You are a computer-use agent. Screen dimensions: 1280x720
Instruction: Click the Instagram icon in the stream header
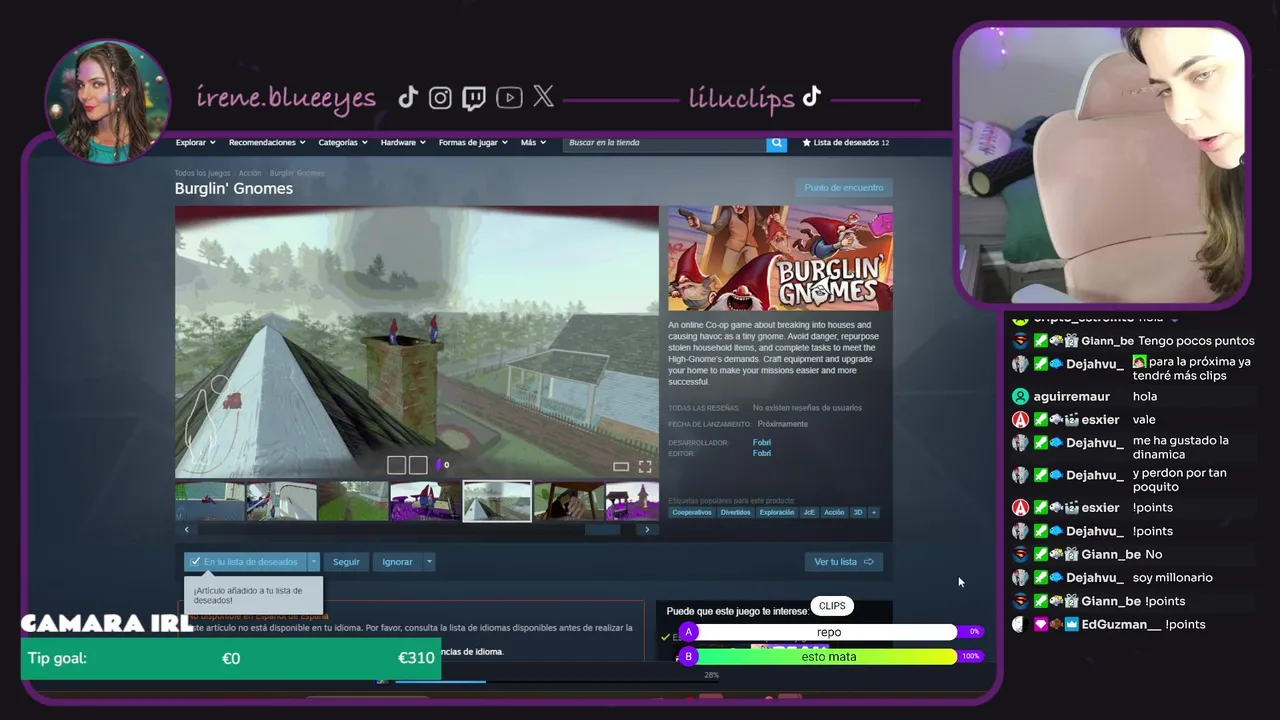440,97
